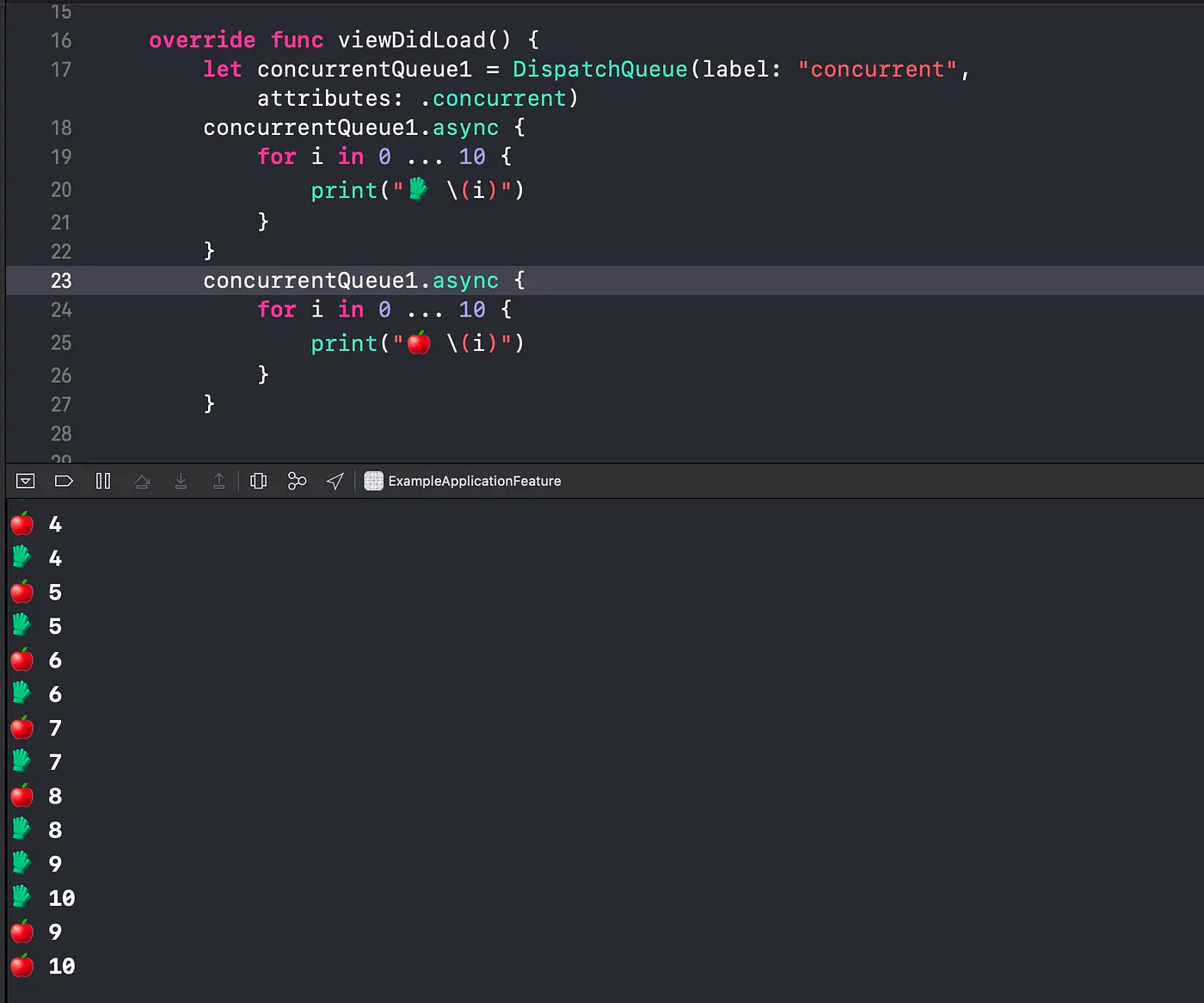Click the apple 6 console output

tap(36, 660)
